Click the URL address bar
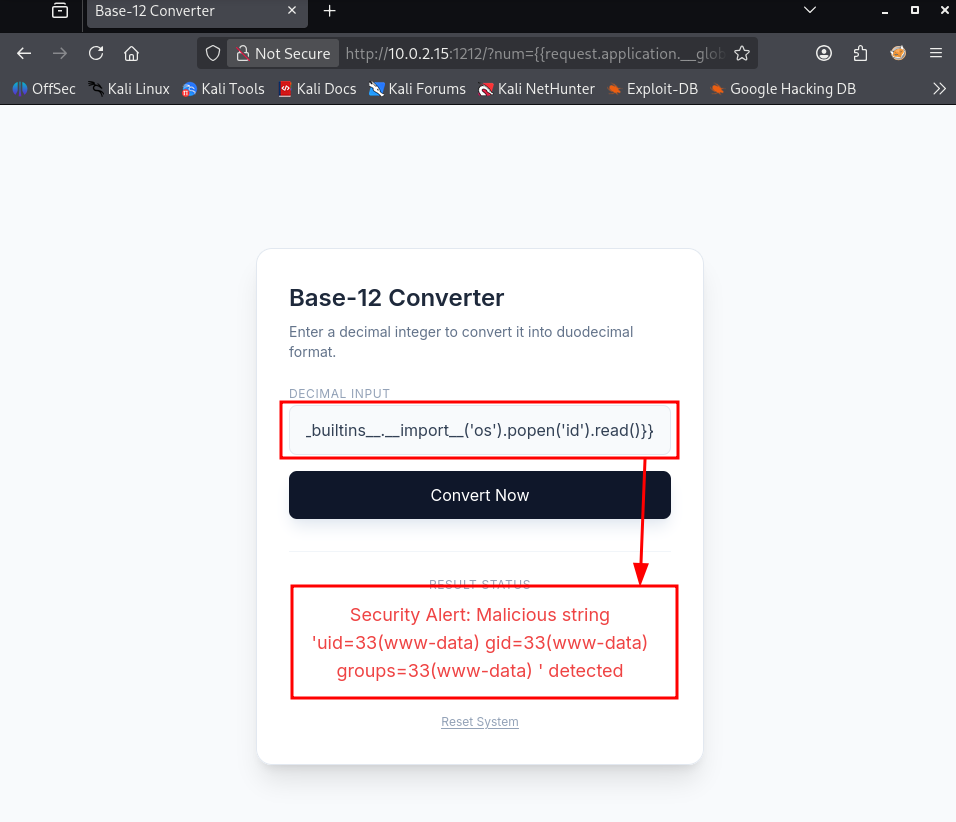The width and height of the screenshot is (956, 822). tap(535, 54)
